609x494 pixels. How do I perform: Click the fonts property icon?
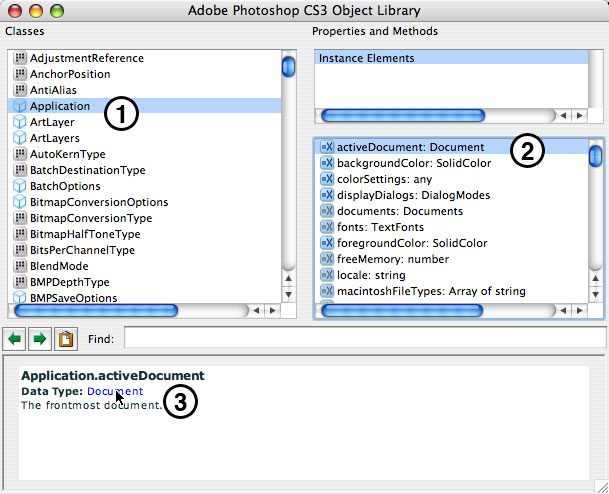327,227
